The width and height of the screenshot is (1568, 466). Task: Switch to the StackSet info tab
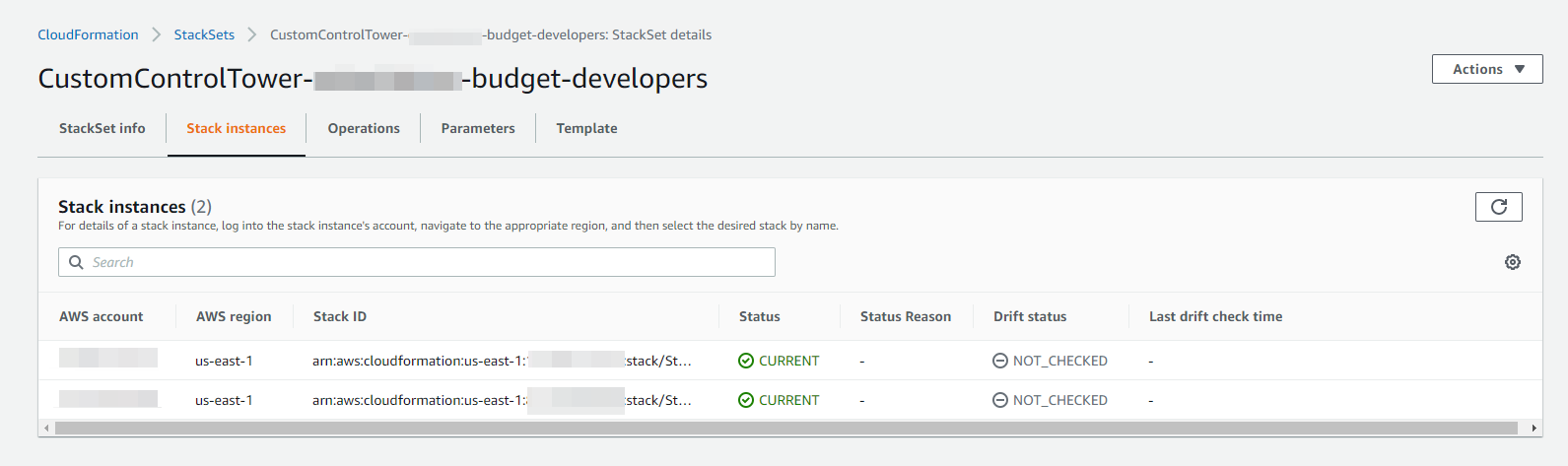coord(102,128)
